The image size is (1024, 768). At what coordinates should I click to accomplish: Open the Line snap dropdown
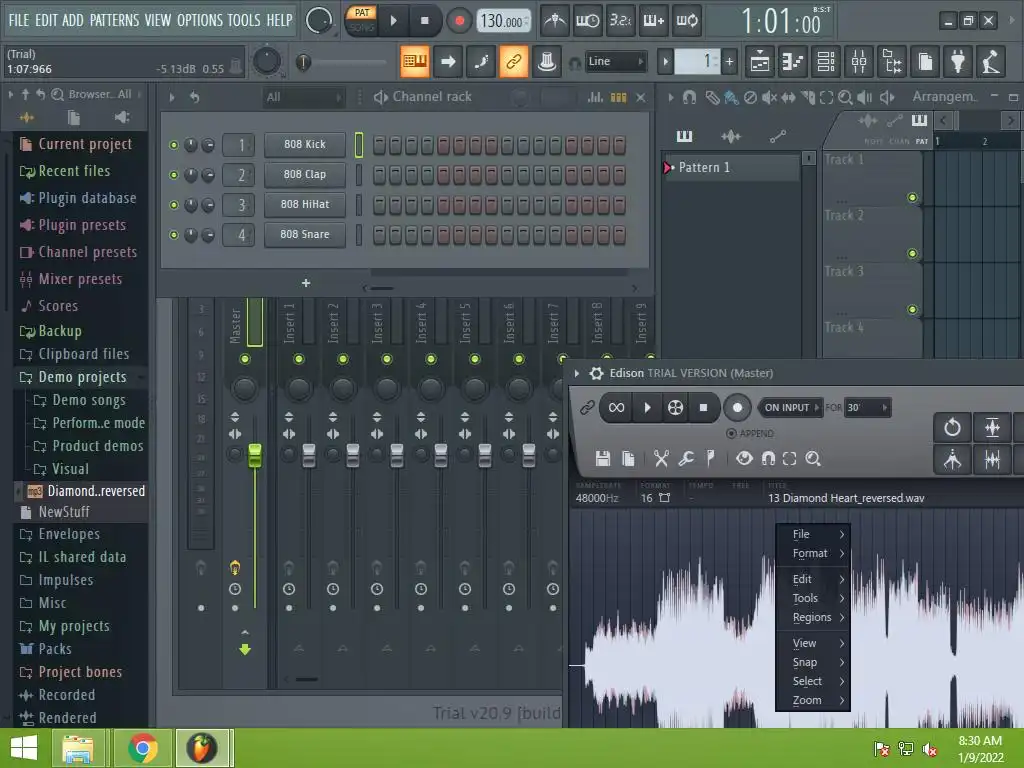pos(615,61)
